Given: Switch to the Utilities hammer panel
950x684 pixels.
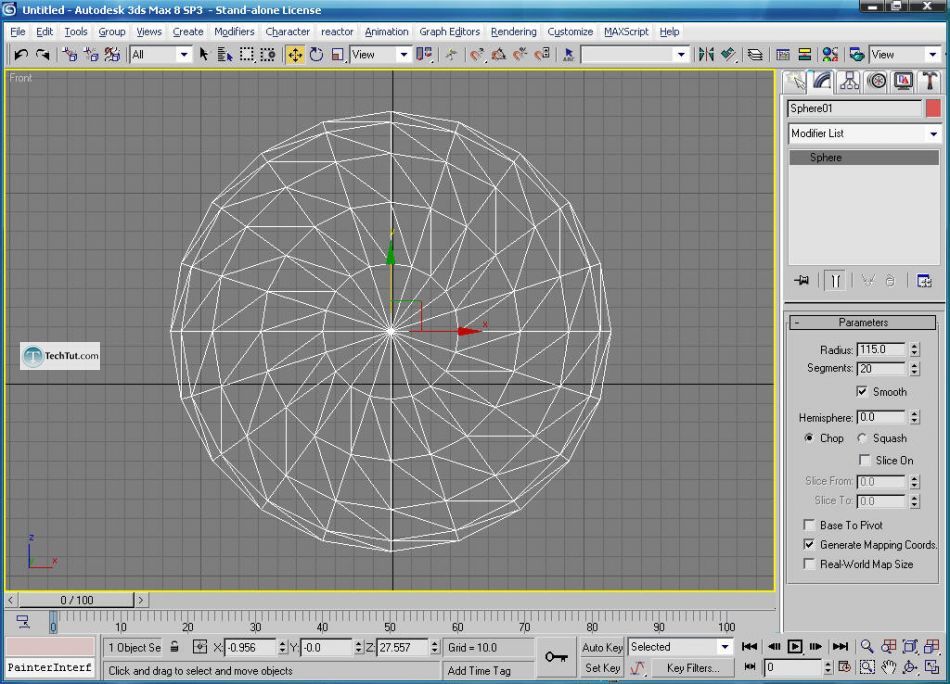Looking at the screenshot, I should pos(930,81).
